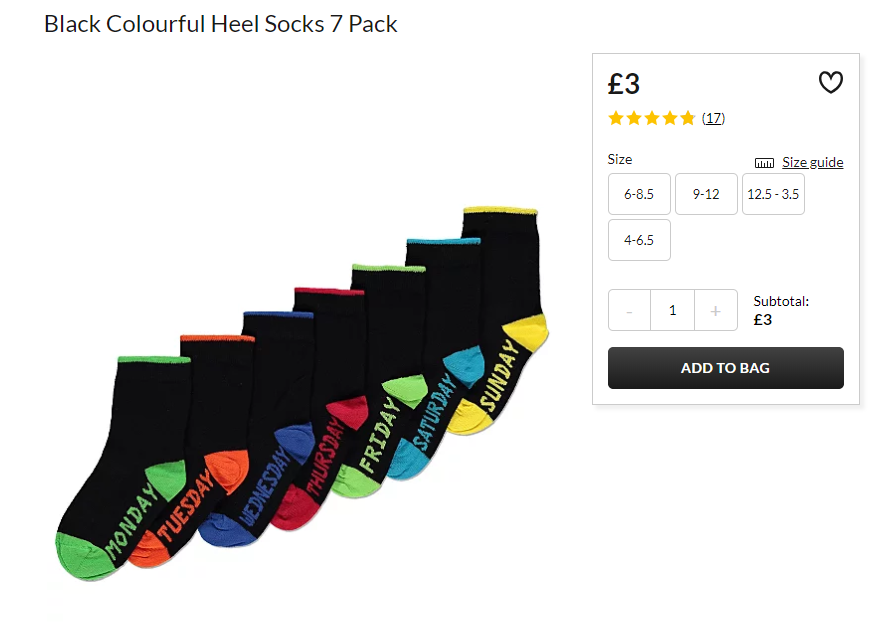This screenshot has width=888, height=626.
Task: Pick size 4-6.5
Action: [x=639, y=240]
